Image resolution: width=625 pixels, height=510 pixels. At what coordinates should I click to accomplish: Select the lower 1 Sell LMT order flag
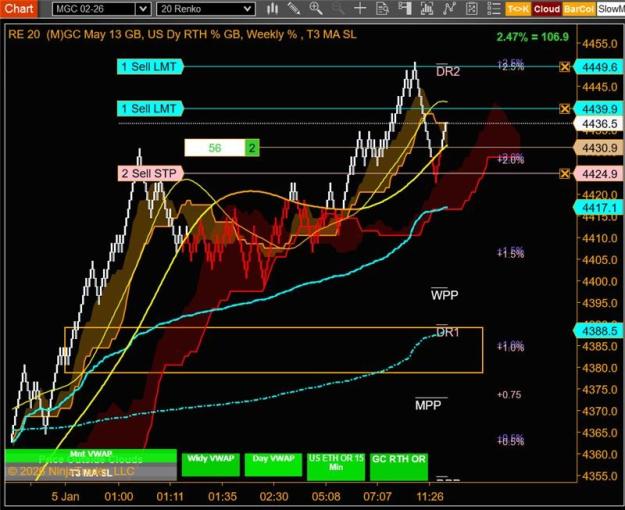(150, 108)
